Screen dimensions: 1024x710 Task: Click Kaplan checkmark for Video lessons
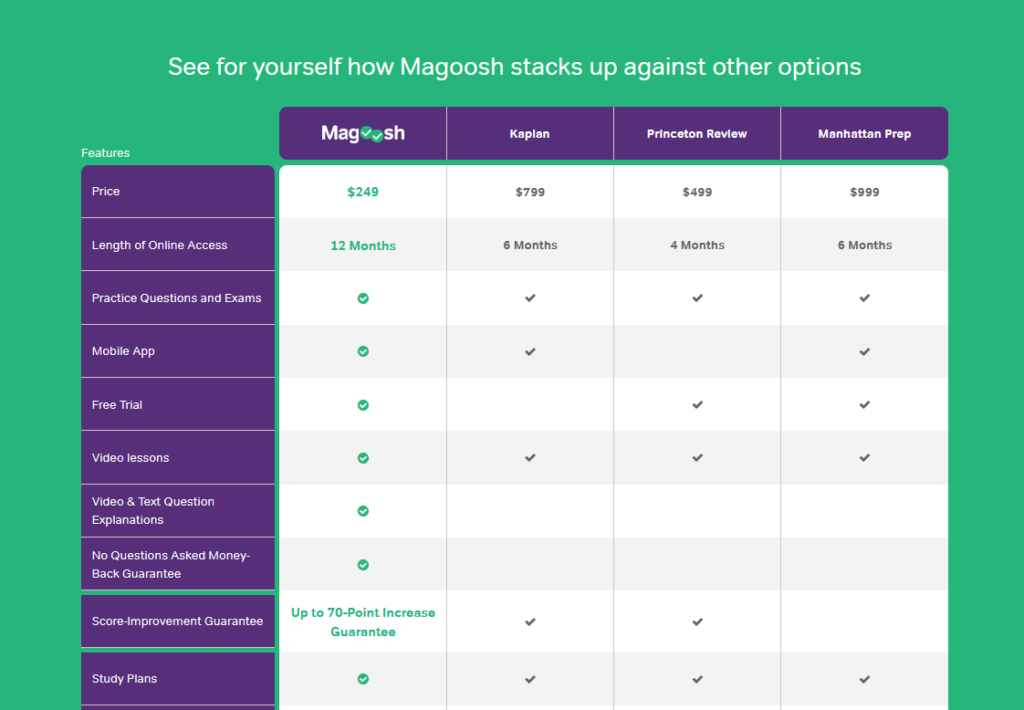tap(530, 458)
